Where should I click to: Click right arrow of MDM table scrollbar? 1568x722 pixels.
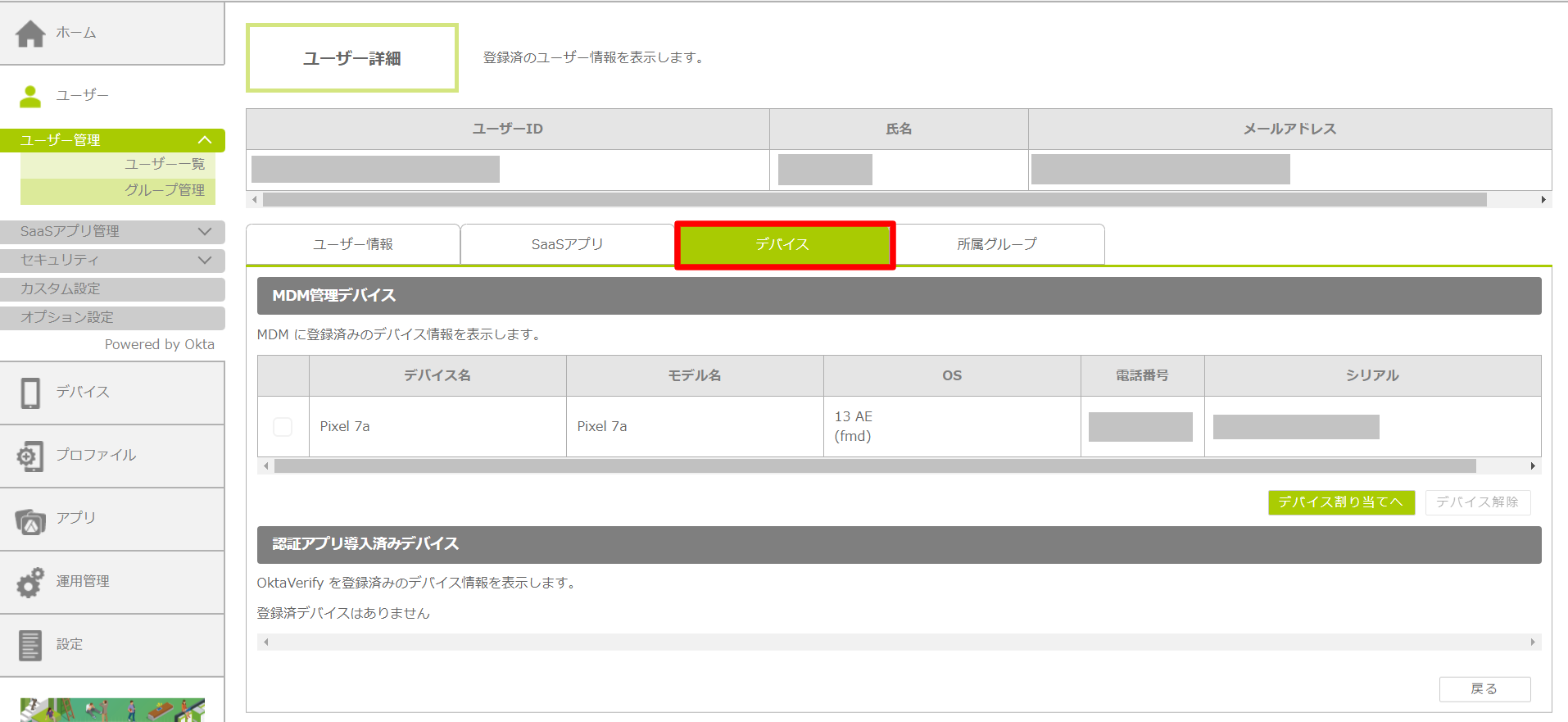tap(1533, 466)
